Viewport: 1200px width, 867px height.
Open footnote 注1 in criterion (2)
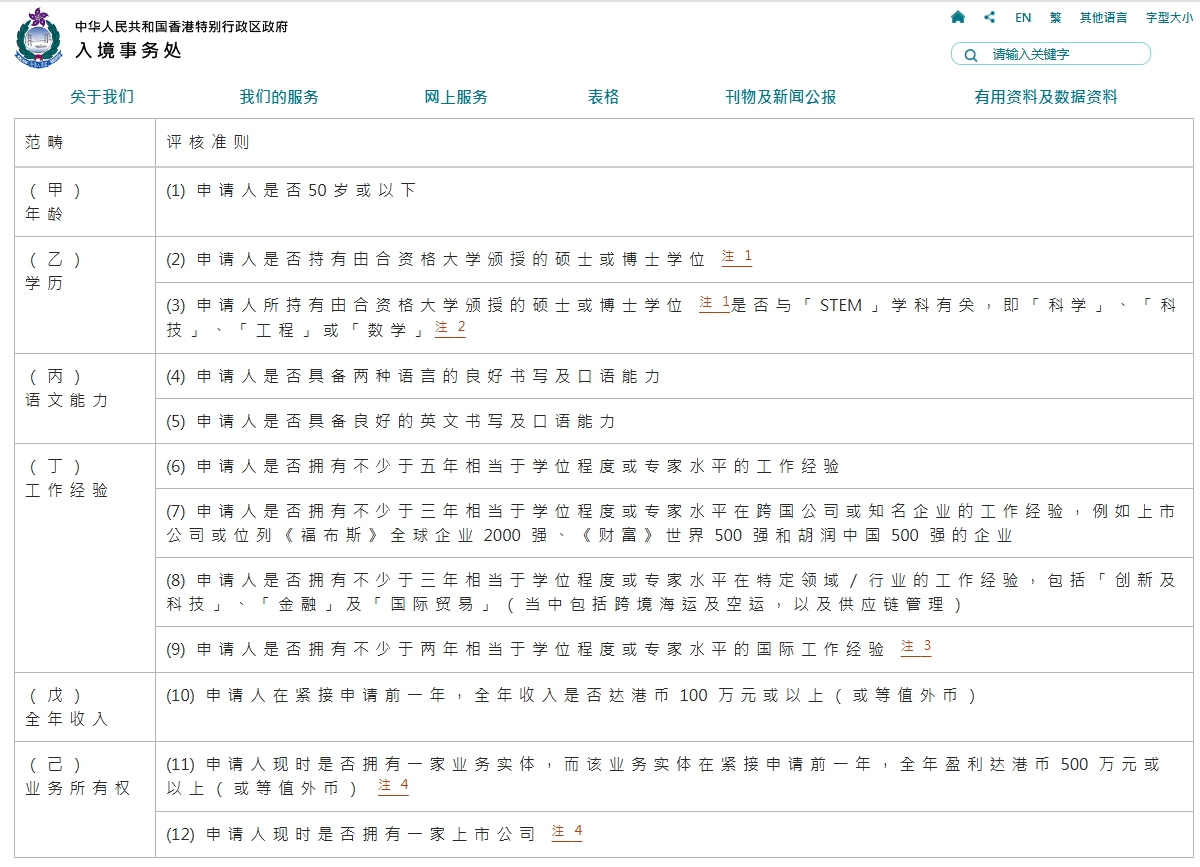click(736, 257)
